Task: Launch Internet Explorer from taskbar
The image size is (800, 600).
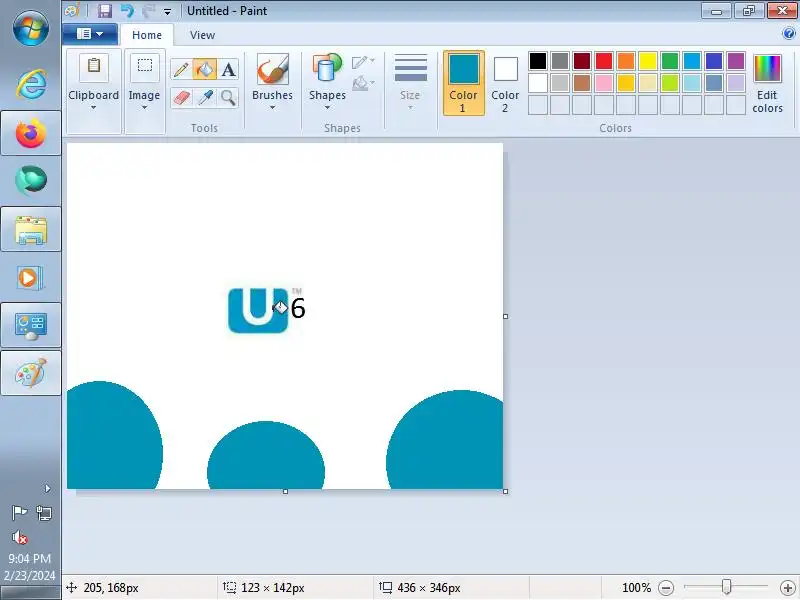Action: coord(31,84)
